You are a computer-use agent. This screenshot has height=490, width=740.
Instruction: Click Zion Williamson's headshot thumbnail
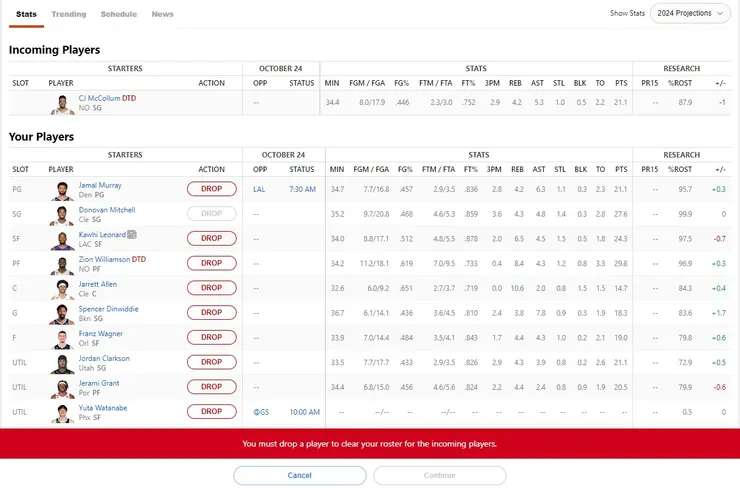click(x=62, y=265)
